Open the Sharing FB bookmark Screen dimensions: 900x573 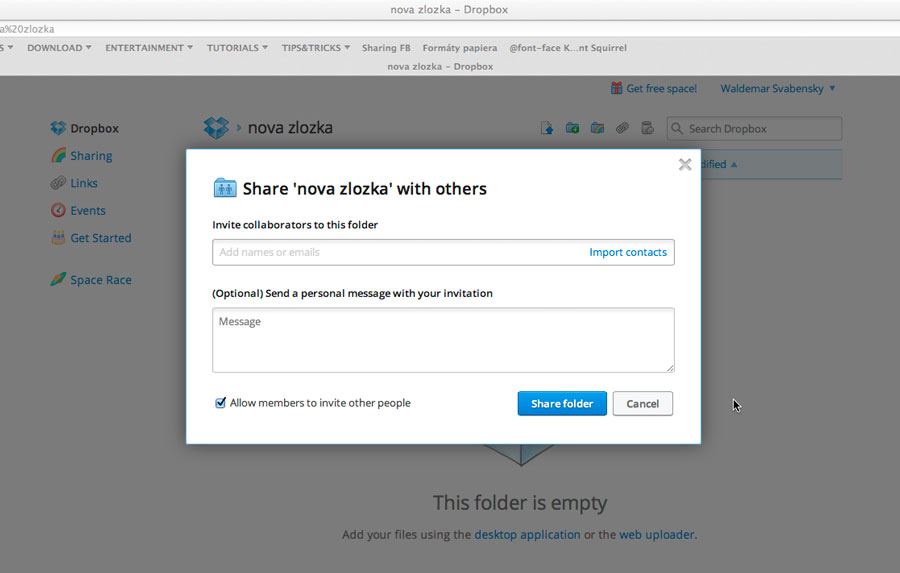386,48
